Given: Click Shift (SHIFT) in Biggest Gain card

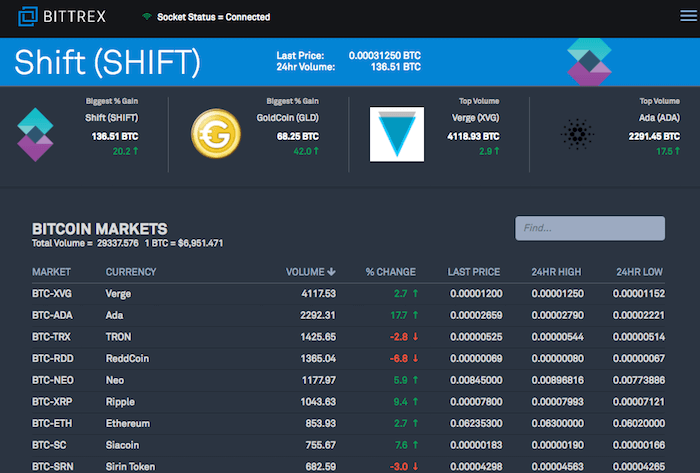Looking at the screenshot, I should [112, 118].
